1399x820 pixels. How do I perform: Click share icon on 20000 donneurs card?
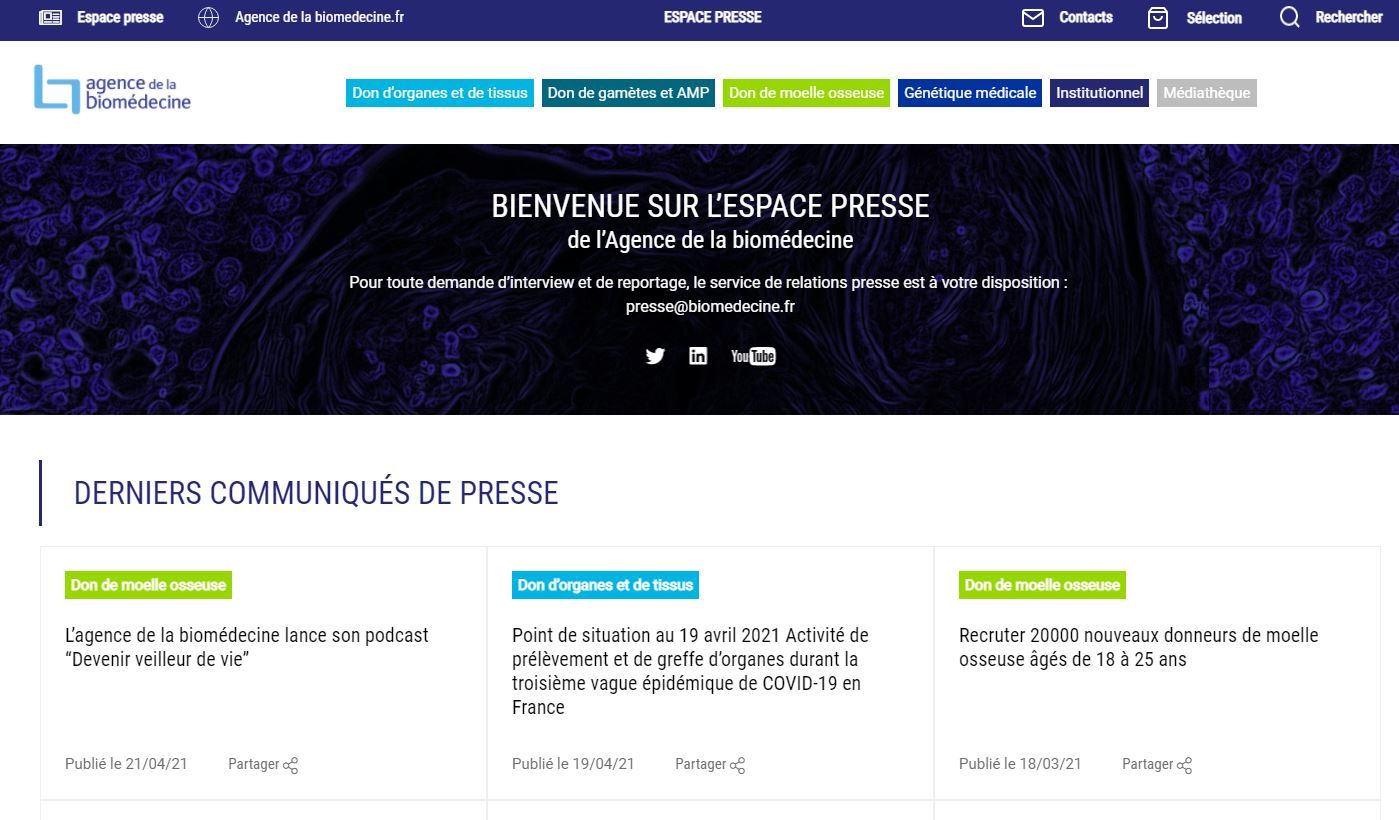pos(1184,765)
